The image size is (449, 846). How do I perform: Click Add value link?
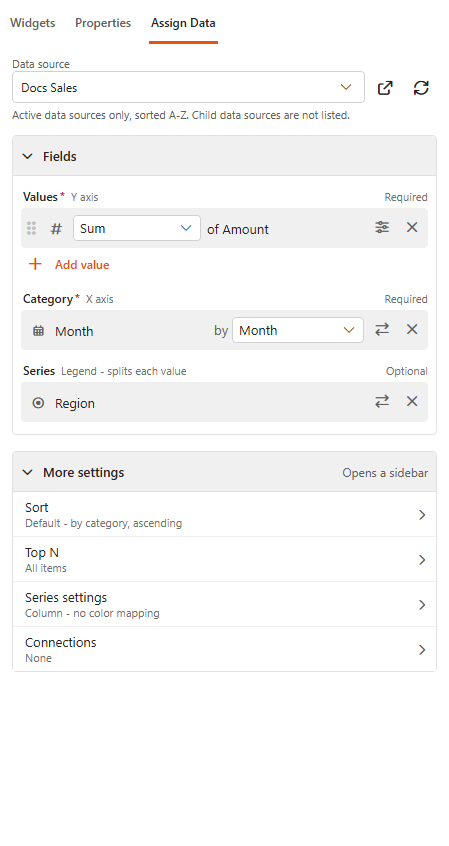tap(82, 265)
